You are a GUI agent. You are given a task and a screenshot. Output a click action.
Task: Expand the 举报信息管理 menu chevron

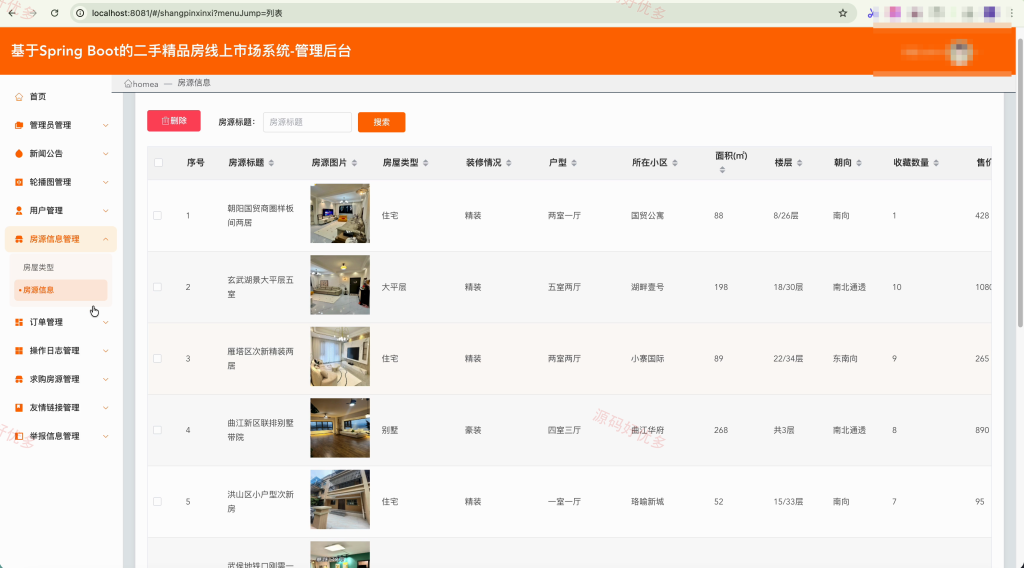(x=105, y=436)
